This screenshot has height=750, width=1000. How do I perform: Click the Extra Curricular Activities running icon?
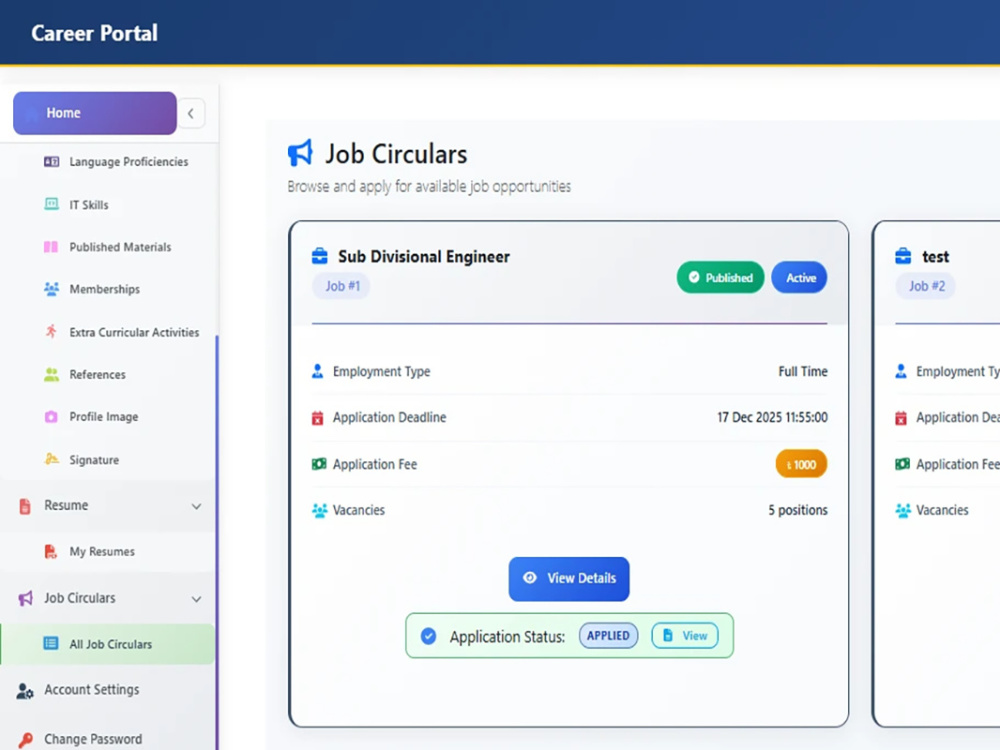point(51,332)
